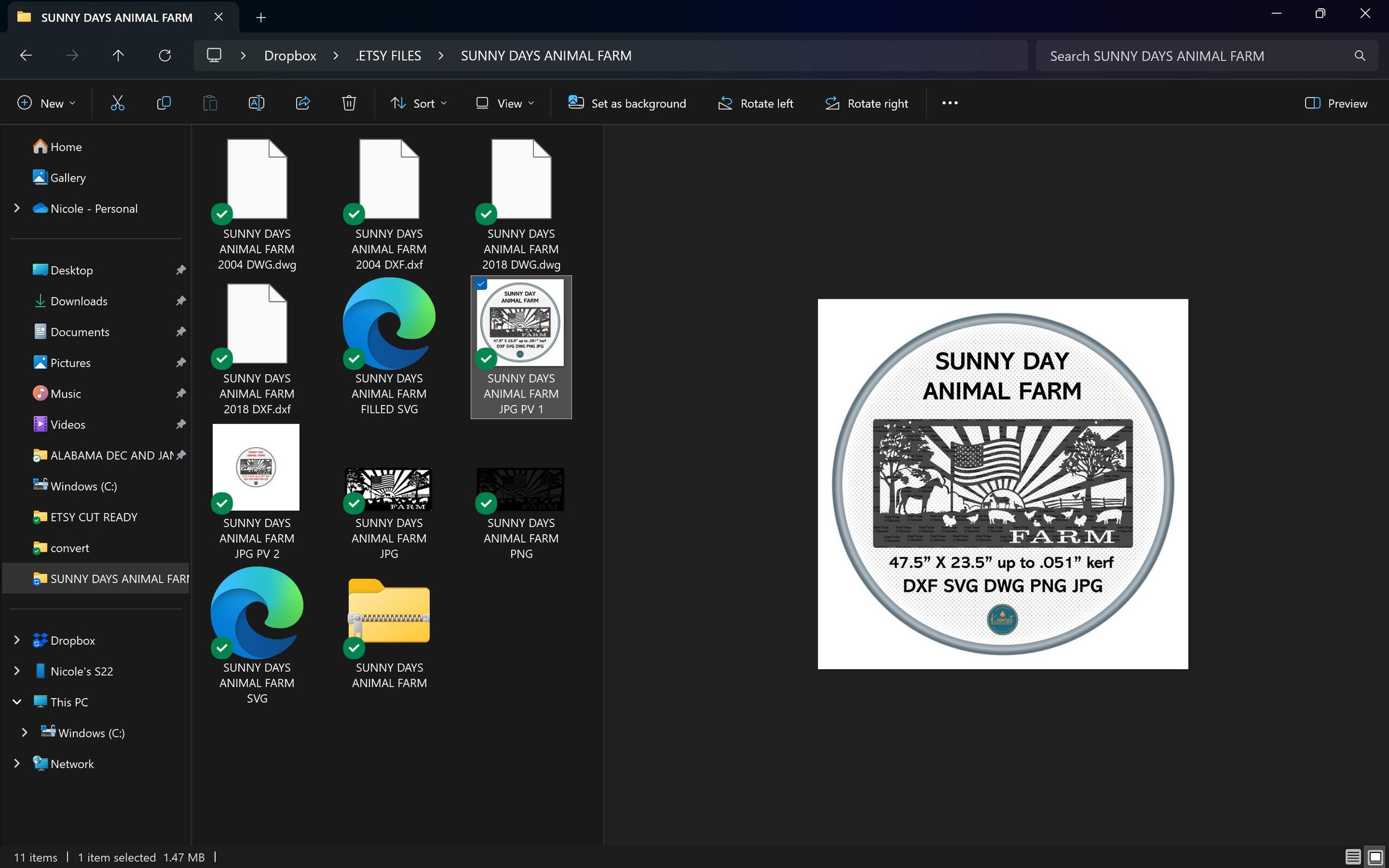Viewport: 1389px width, 868px height.
Task: Open ETSY CUT READY folder in sidebar
Action: pos(85,517)
